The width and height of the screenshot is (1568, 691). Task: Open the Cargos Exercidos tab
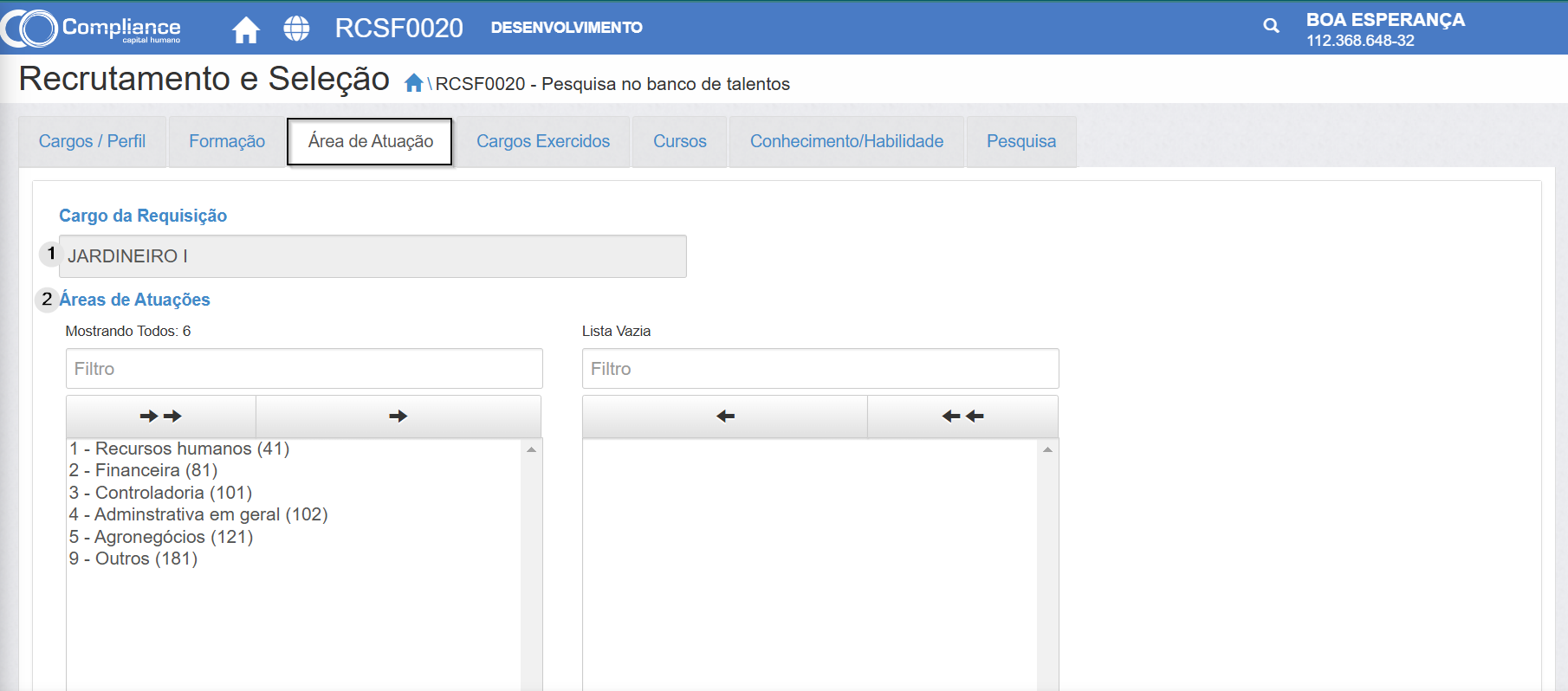543,141
